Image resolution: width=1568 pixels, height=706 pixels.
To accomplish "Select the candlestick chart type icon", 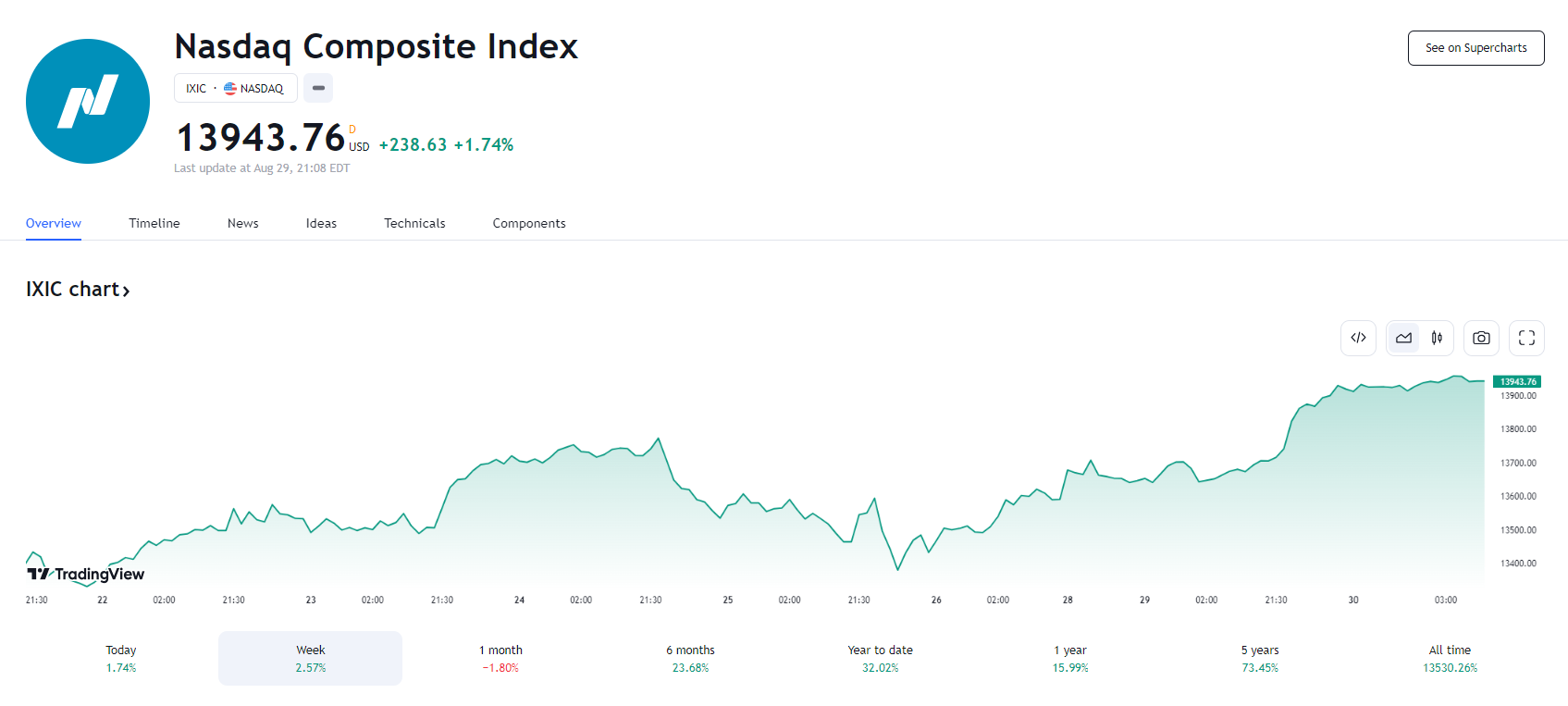I will [1437, 338].
